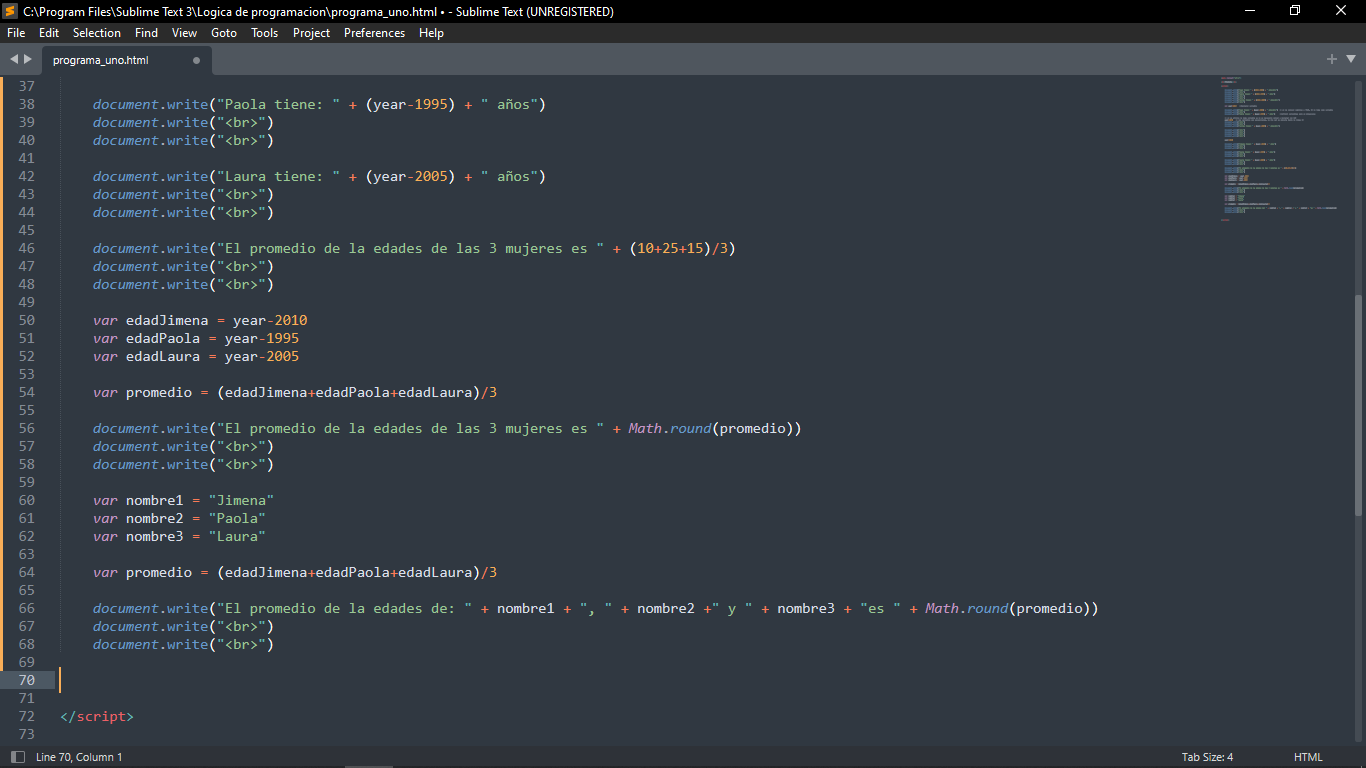Toggle the side bar panel icon in status bar
The height and width of the screenshot is (768, 1366).
(18, 757)
